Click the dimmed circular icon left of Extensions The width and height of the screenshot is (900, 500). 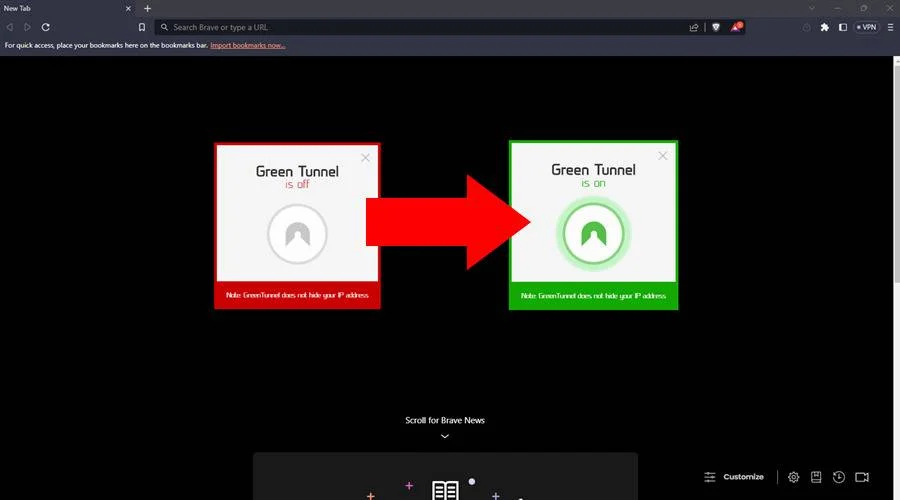(806, 27)
